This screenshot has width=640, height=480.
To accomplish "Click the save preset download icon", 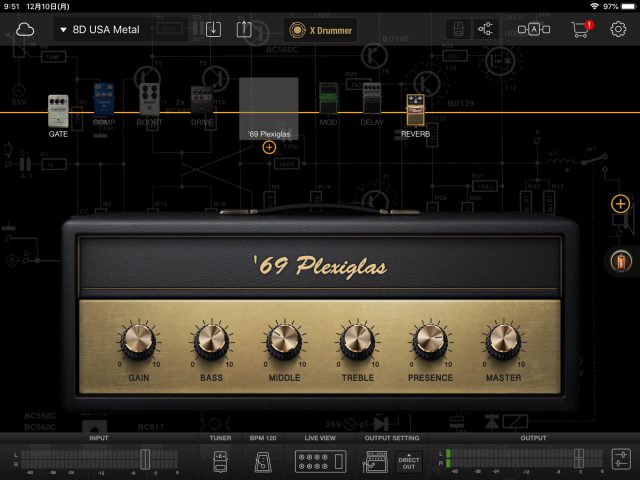I will pos(213,30).
